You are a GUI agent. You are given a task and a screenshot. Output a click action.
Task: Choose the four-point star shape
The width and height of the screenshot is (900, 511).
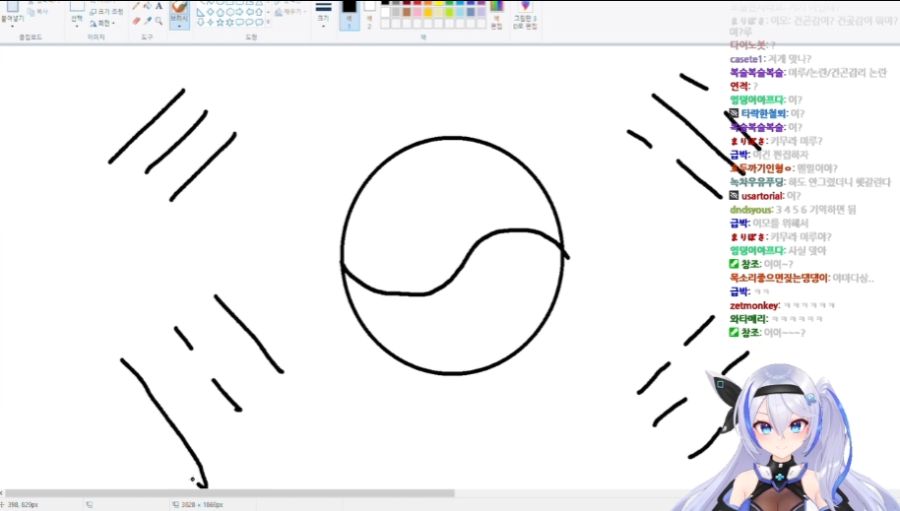click(x=211, y=22)
